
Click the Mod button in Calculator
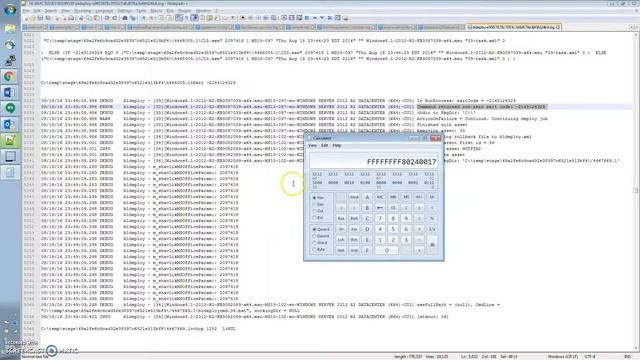click(x=354, y=197)
